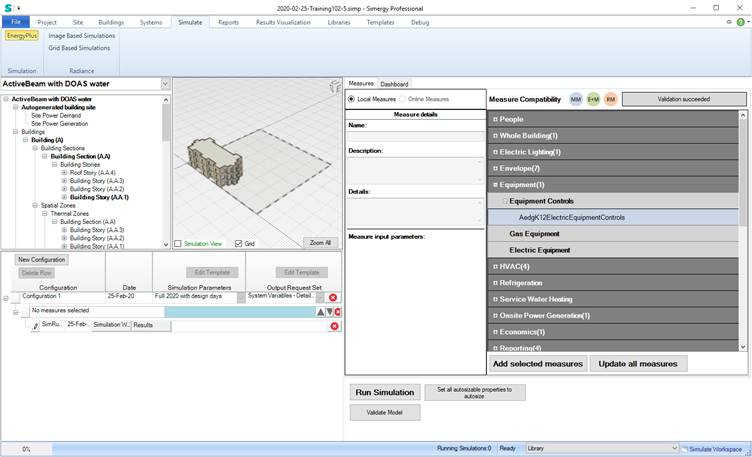Screen dimensions: 752x457
Task: Click the MM measure compatibility badge
Action: coord(576,99)
